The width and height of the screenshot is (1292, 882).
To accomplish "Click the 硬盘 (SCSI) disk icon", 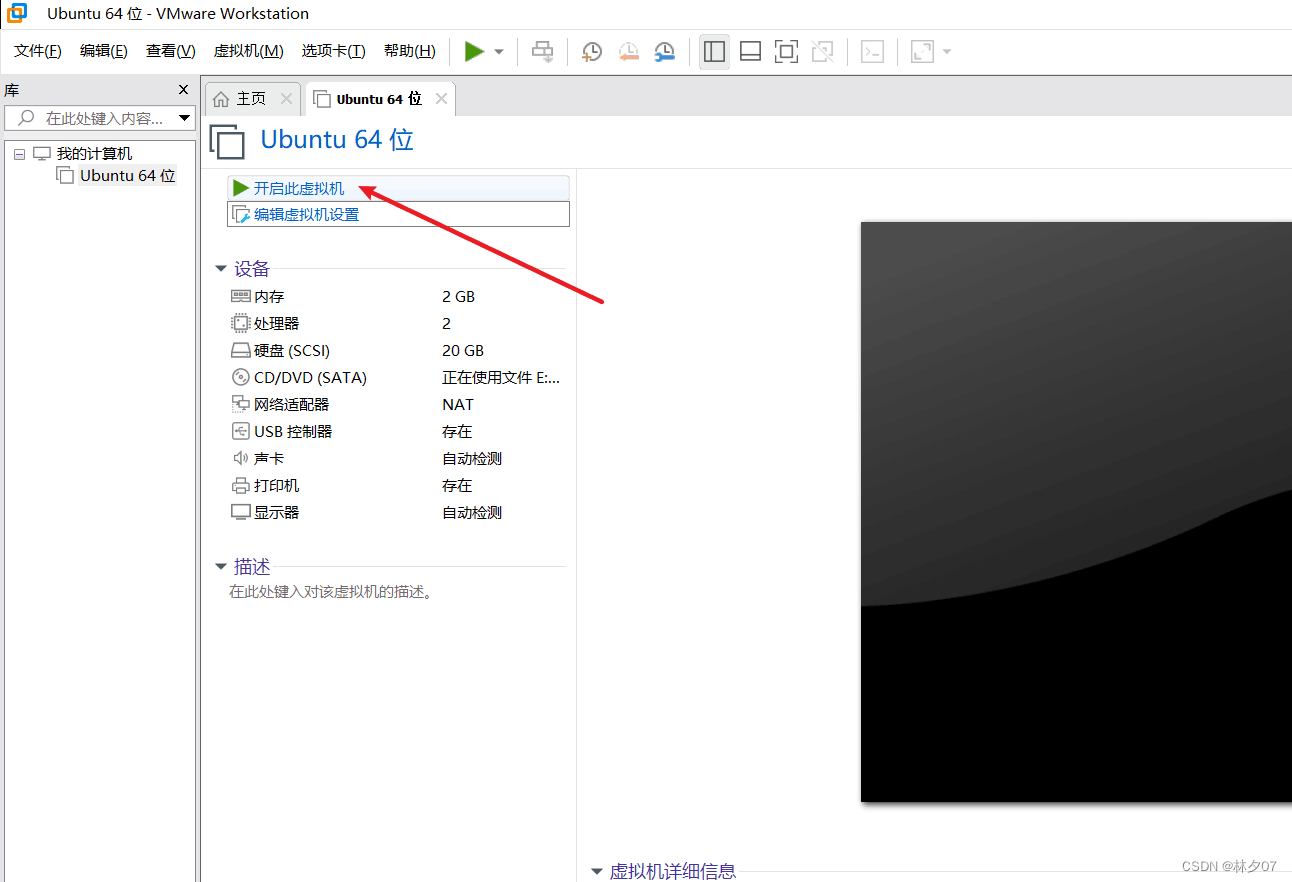I will click(240, 351).
